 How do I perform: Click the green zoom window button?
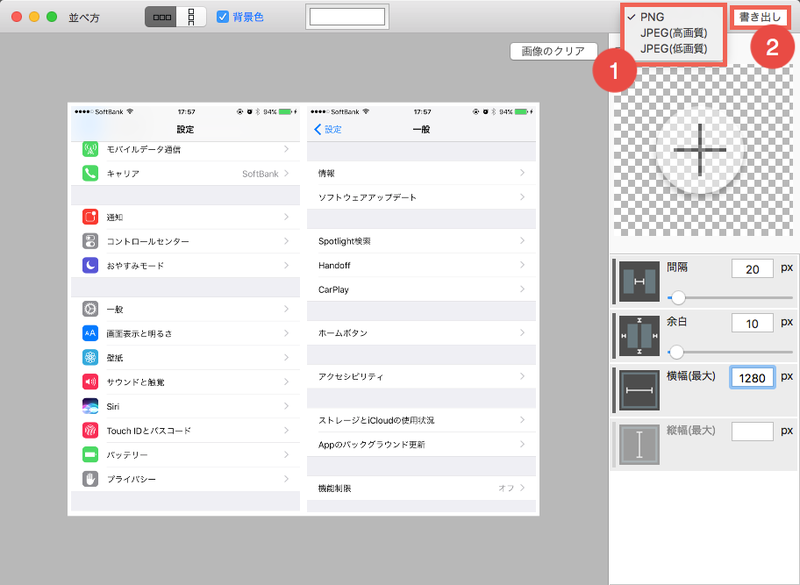click(52, 17)
